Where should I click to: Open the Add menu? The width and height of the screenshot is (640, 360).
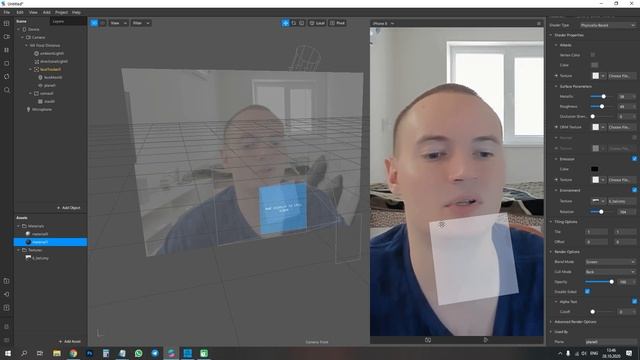pyautogui.click(x=47, y=12)
